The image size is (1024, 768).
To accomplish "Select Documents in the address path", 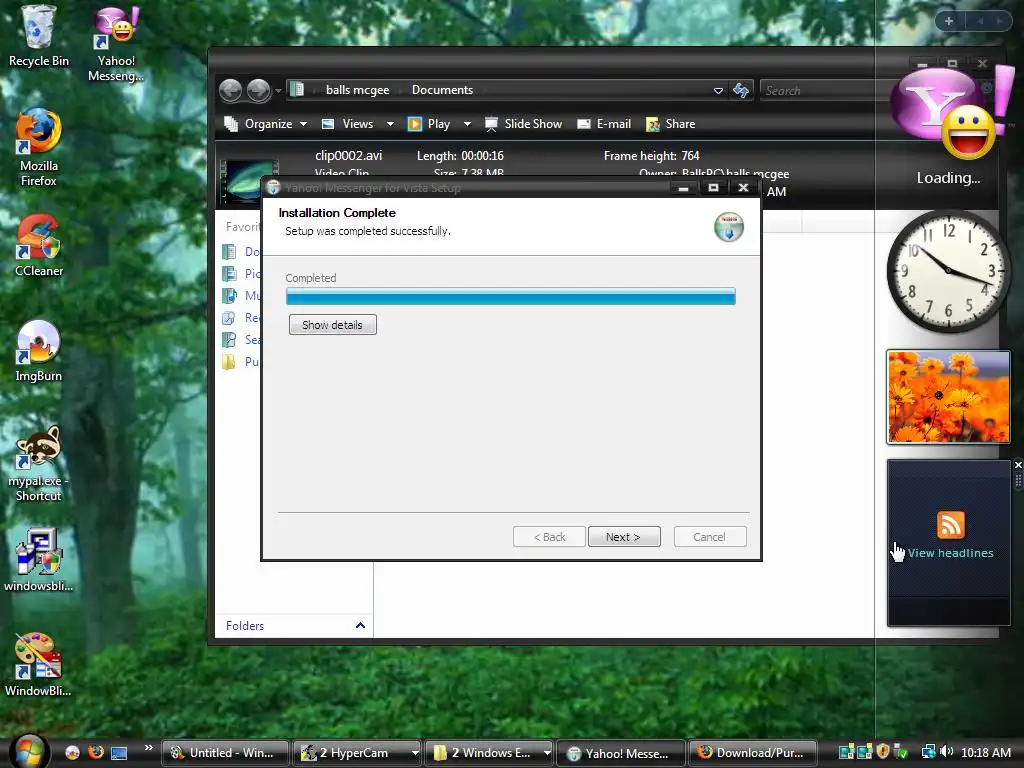I will click(442, 90).
